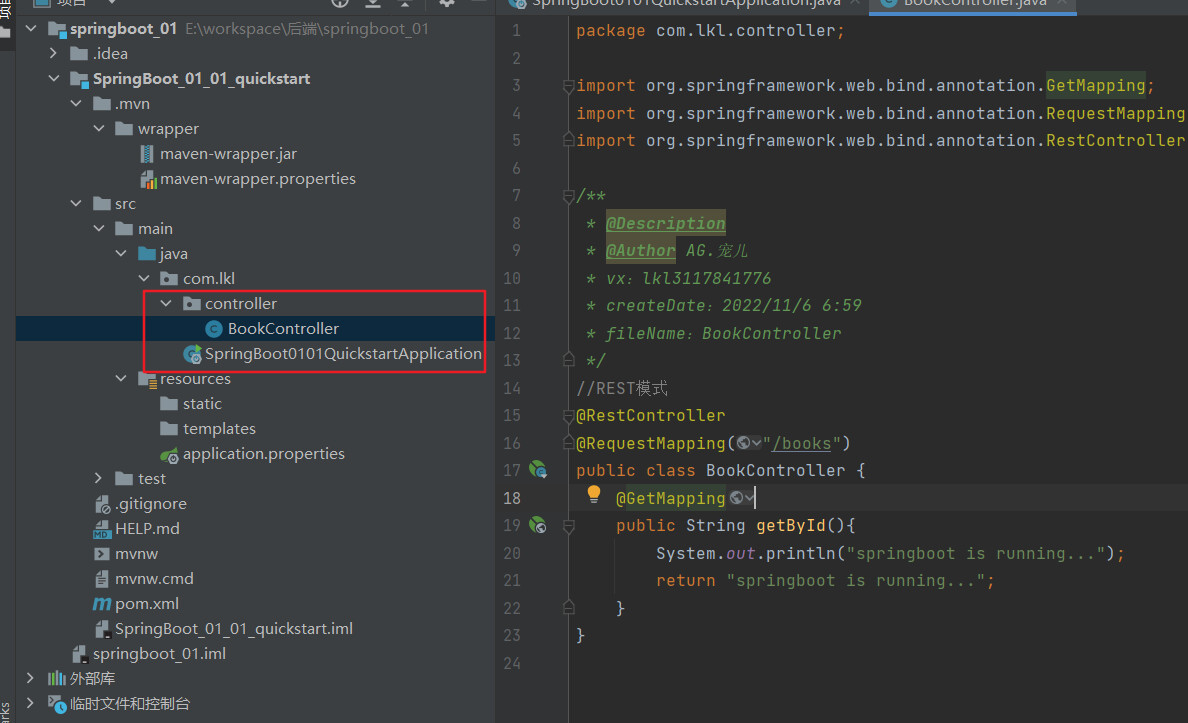Open the /books URL link
This screenshot has height=723, width=1188.
point(802,443)
